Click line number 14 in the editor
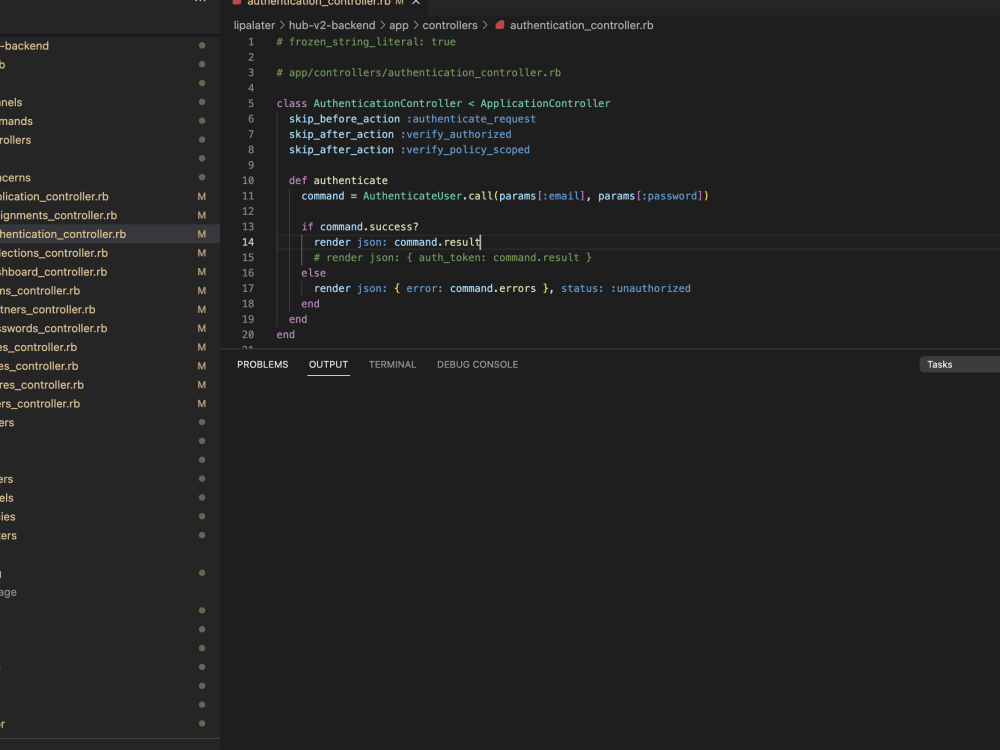Viewport: 1000px width, 750px height. 248,241
